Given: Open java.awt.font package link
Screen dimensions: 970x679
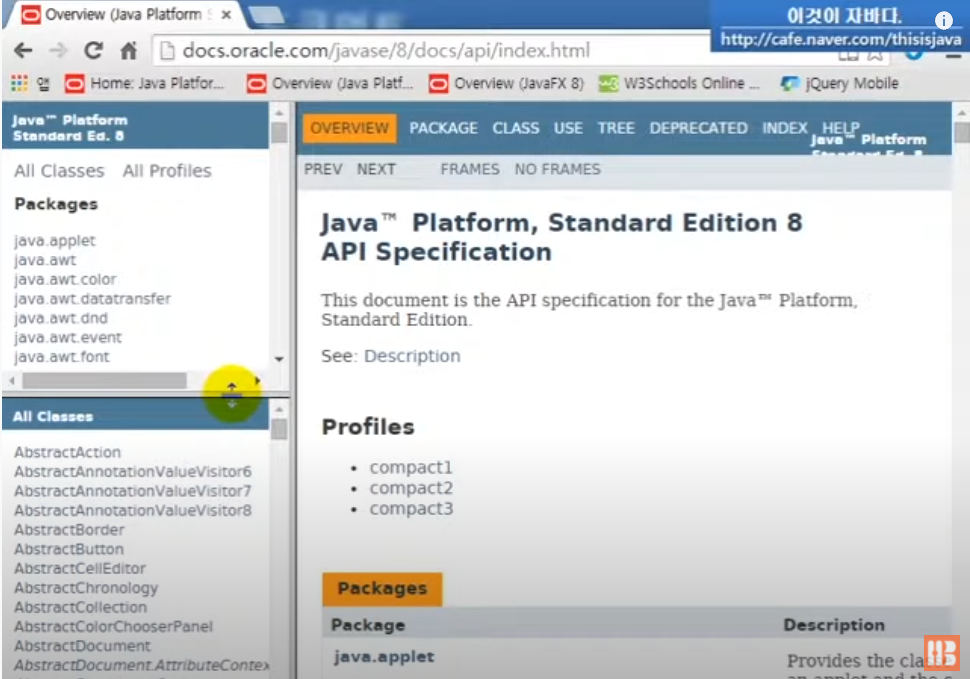Looking at the screenshot, I should (61, 357).
